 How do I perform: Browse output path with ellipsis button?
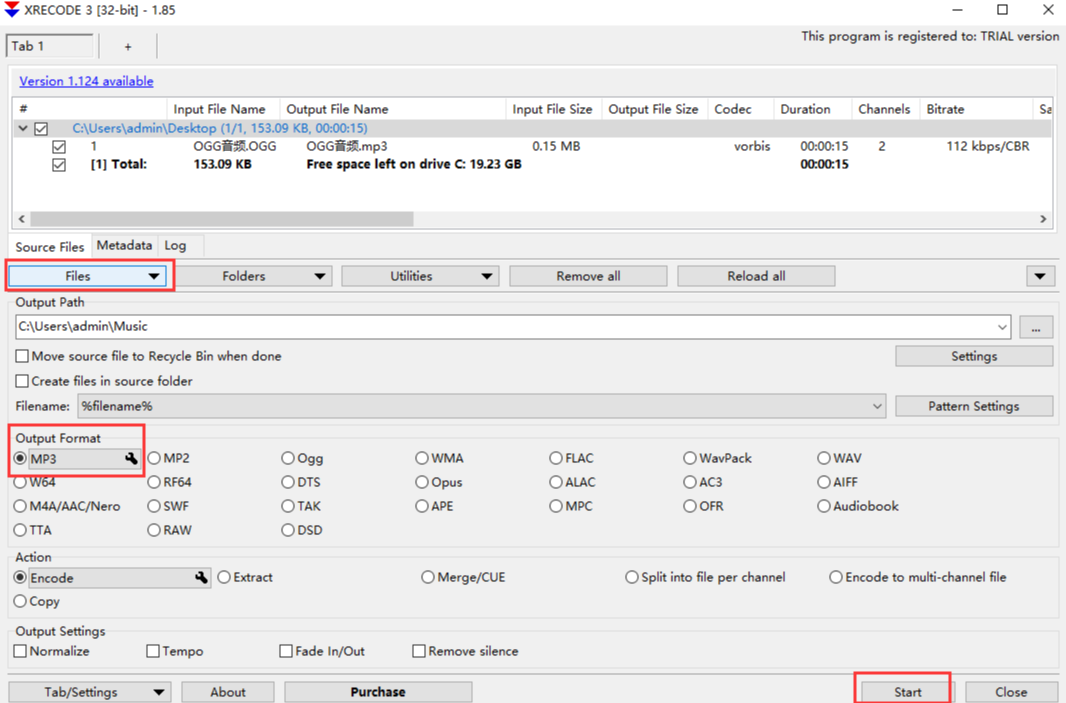pos(1035,327)
